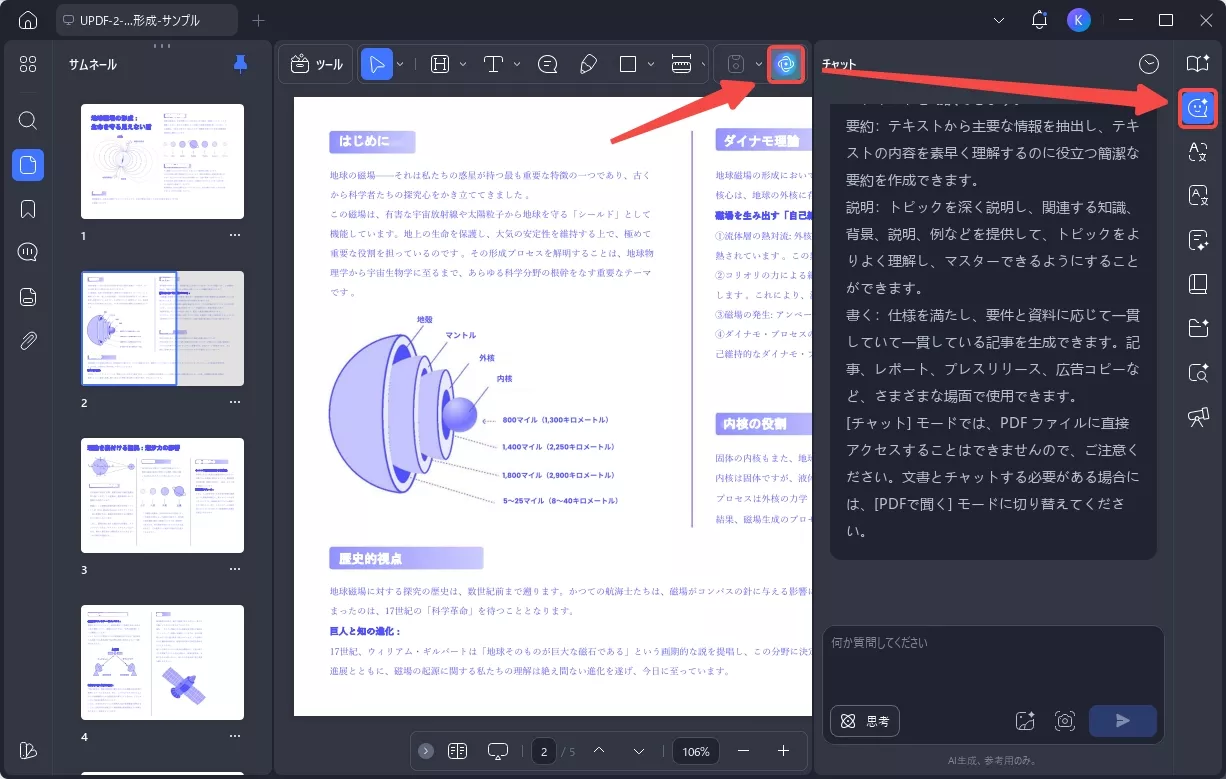1226x779 pixels.
Task: Open the search panel from the left sidebar
Action: pyautogui.click(x=27, y=119)
